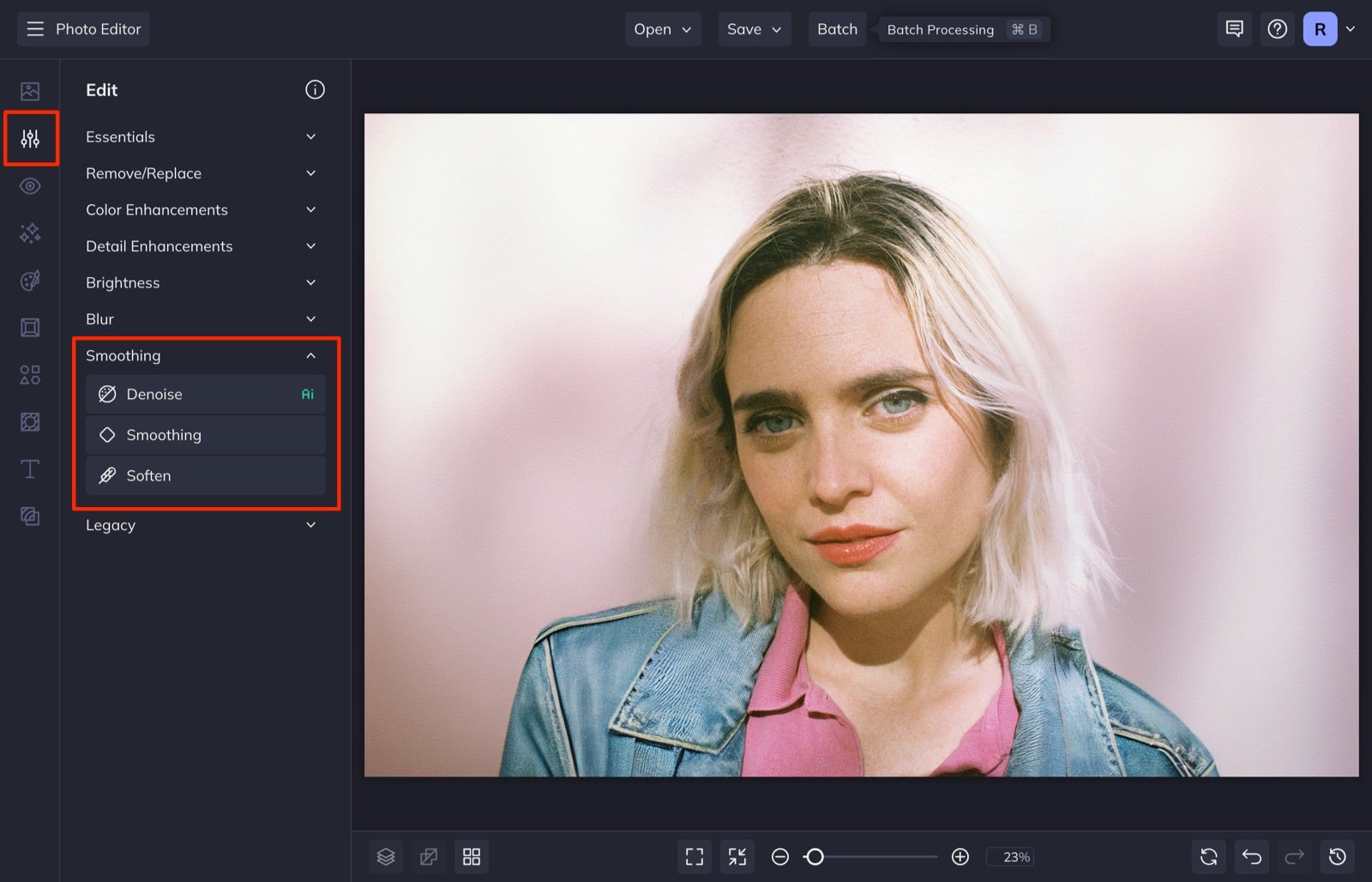Toggle the grid view icon in bottom bar
This screenshot has height=882, width=1372.
pos(472,855)
